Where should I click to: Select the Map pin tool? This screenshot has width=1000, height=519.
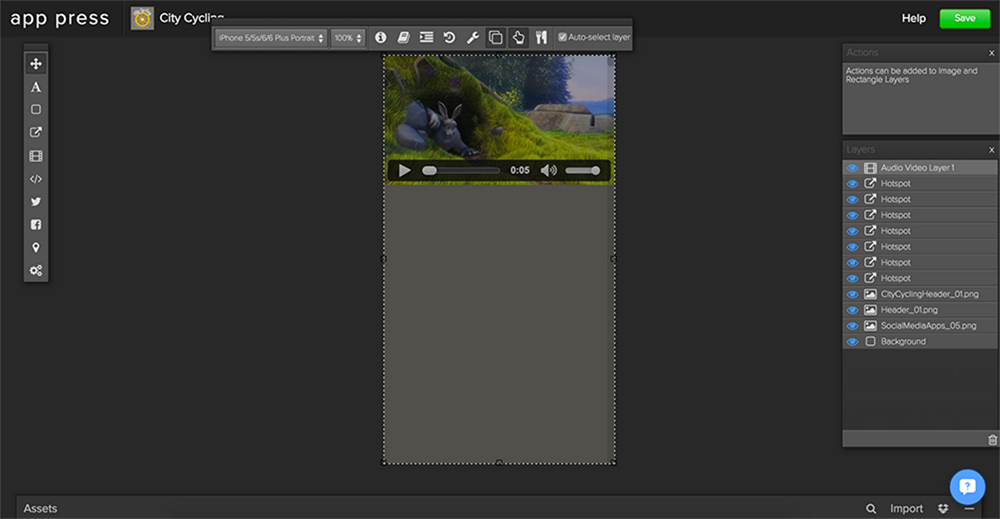pos(36,247)
